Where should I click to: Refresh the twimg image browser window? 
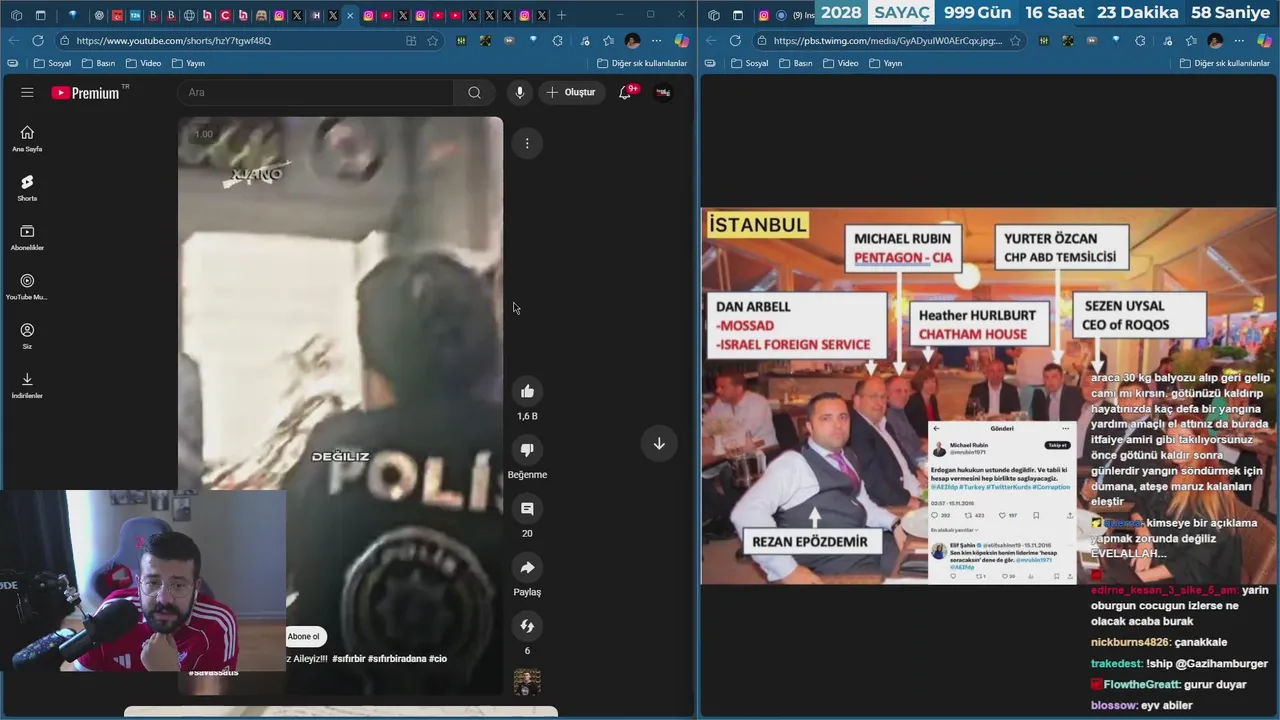point(735,41)
